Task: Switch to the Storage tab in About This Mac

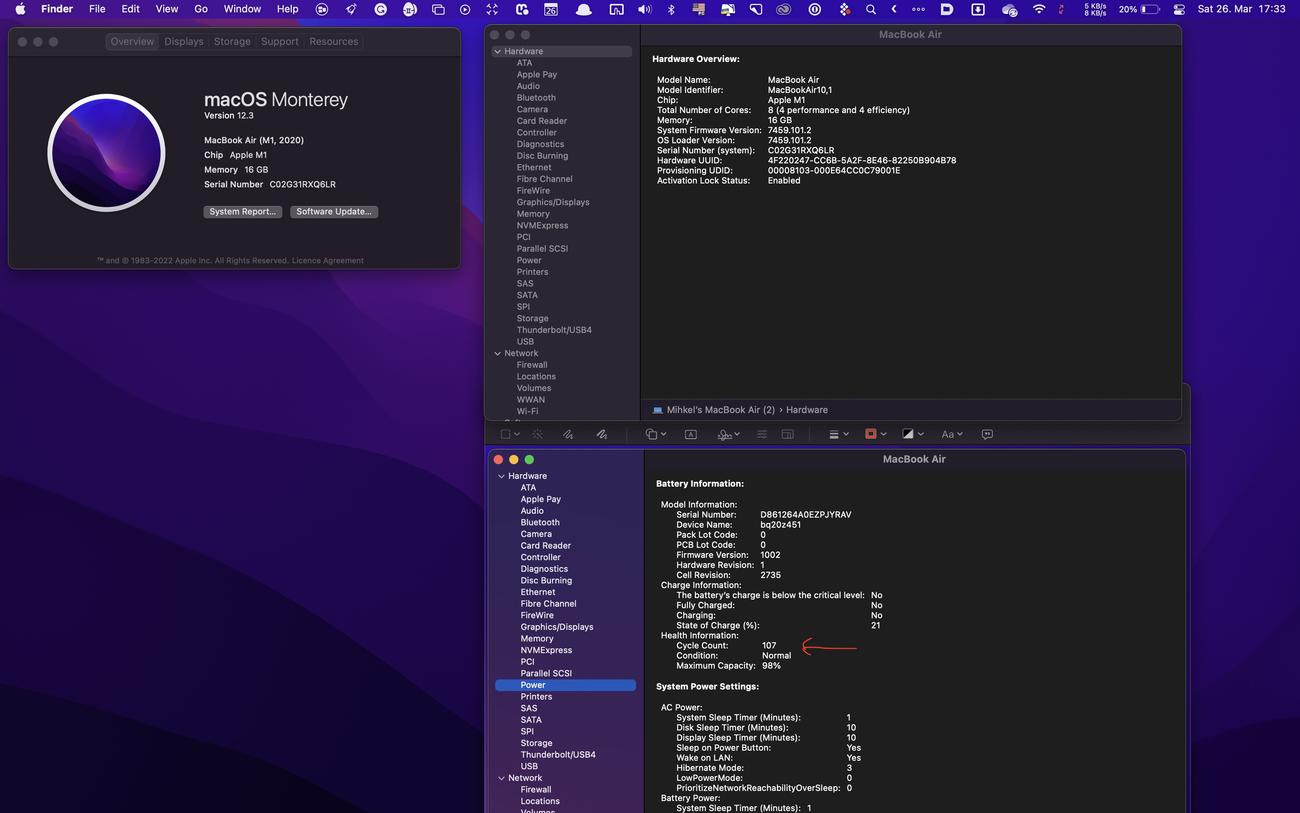Action: pos(232,42)
